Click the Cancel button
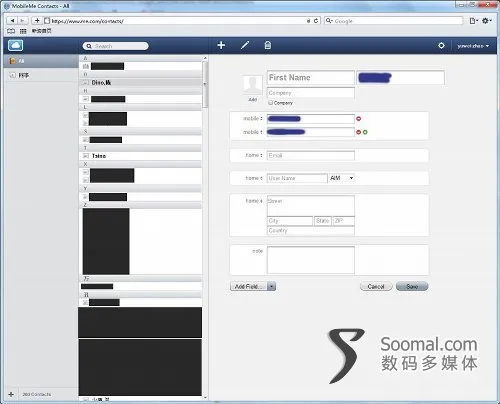Image resolution: width=500 pixels, height=404 pixels. point(376,286)
